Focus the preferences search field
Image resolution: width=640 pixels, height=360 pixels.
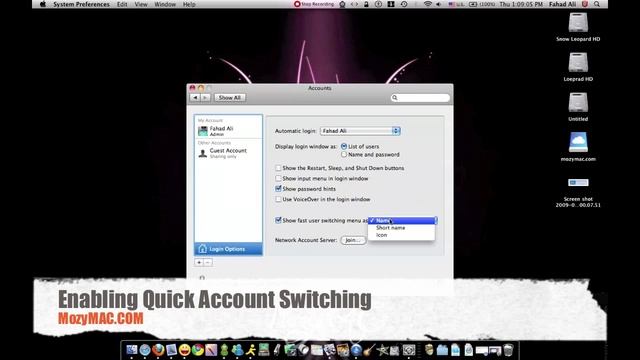coord(420,98)
